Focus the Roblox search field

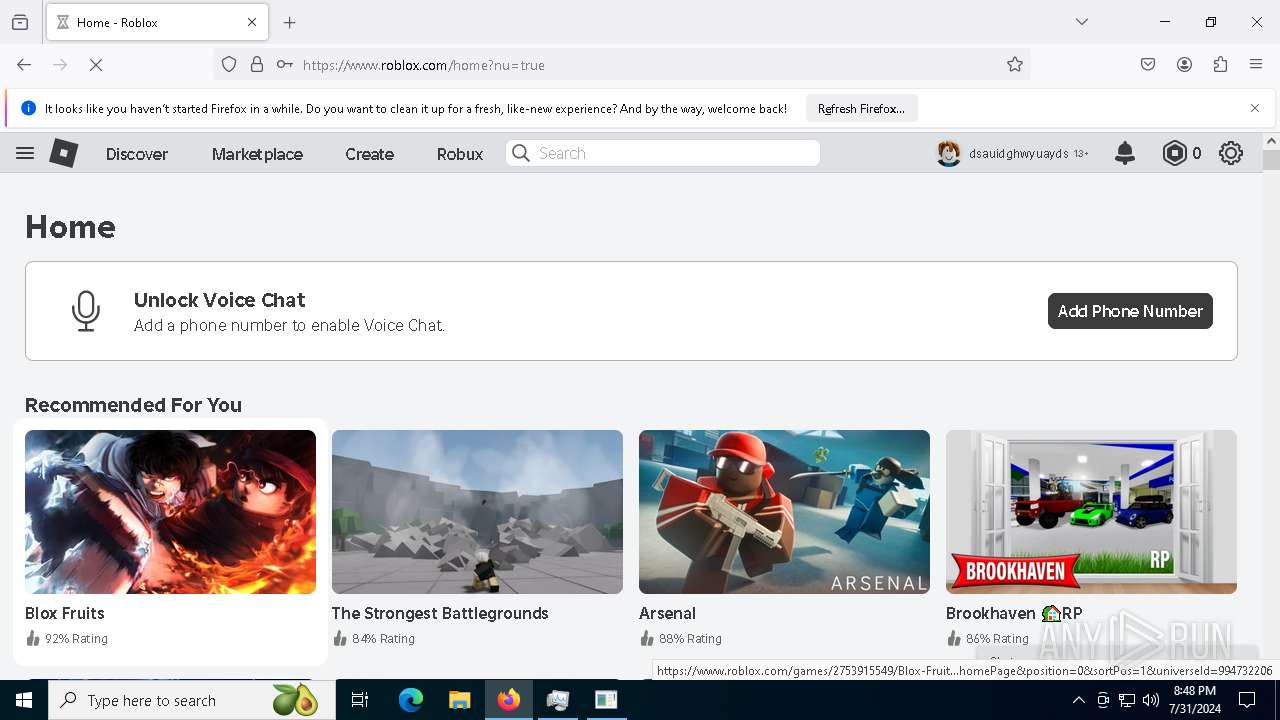[x=663, y=153]
